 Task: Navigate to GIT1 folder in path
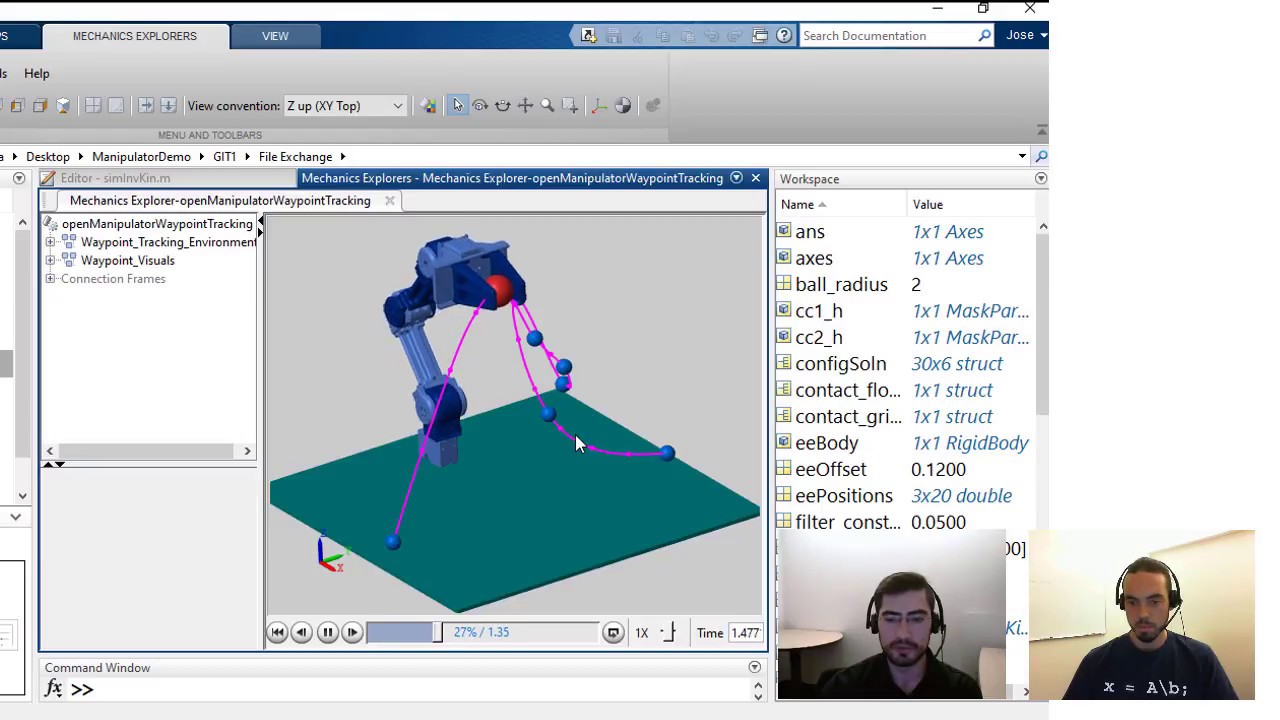click(x=224, y=156)
